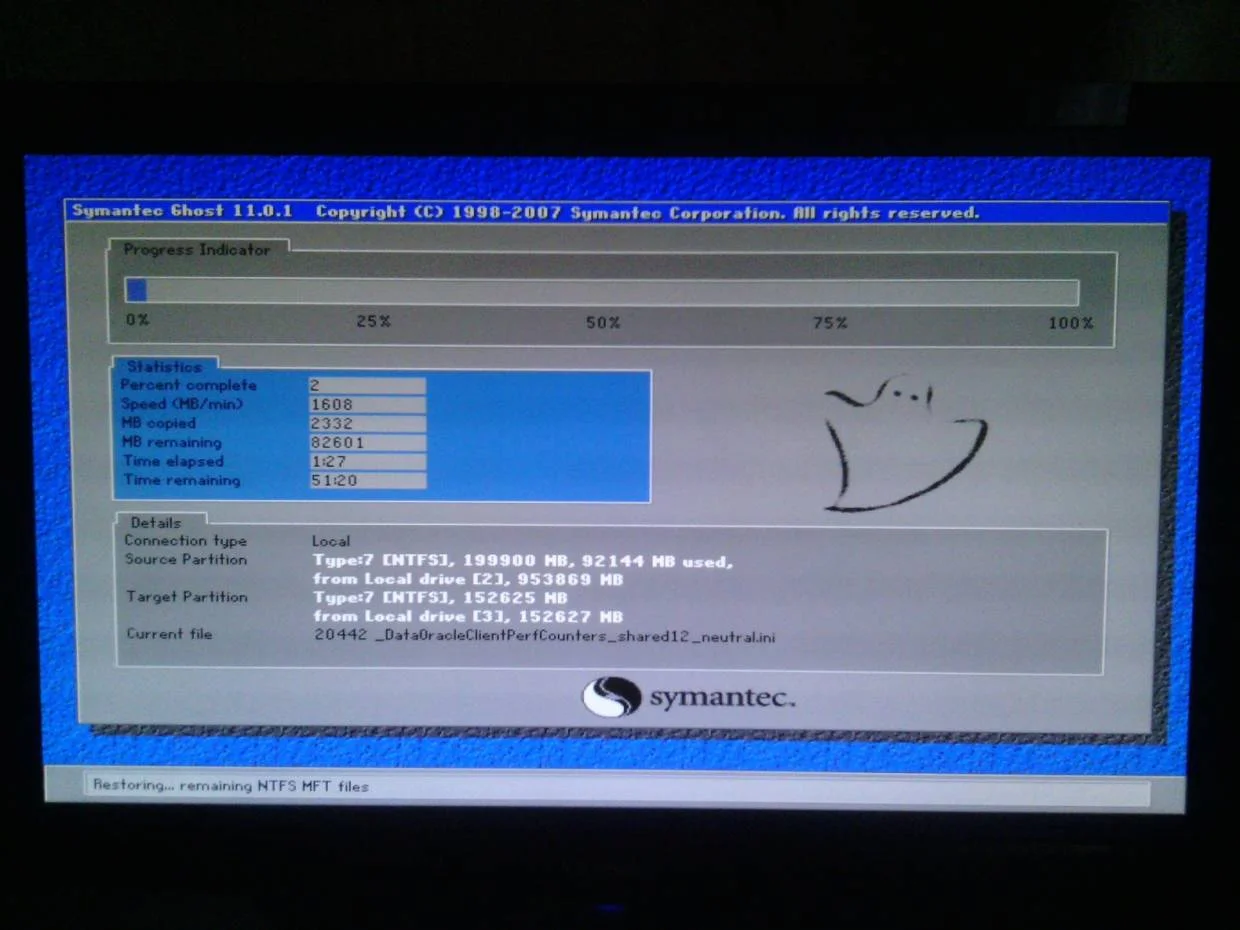Click the 'from Local drive [3]' line
The height and width of the screenshot is (930, 1240).
pos(468,617)
